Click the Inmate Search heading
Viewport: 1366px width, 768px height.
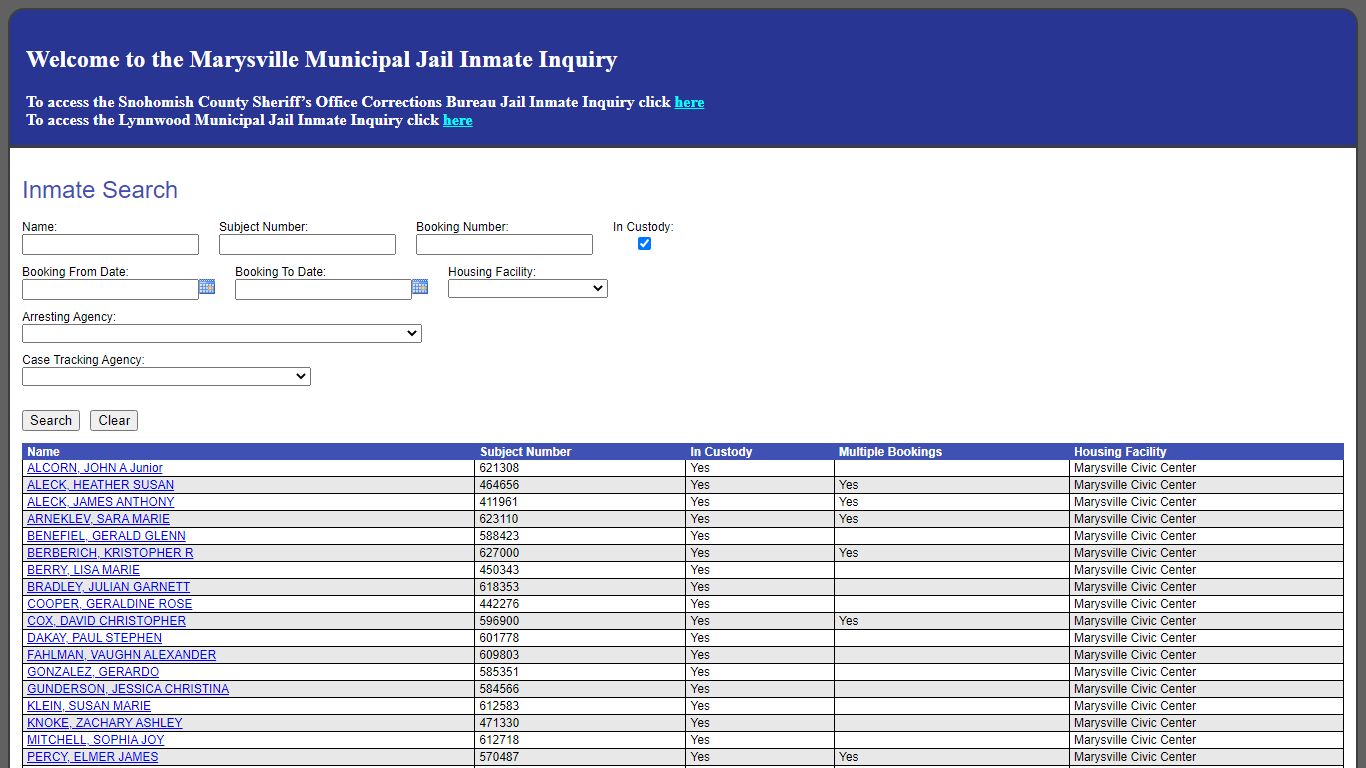[x=100, y=190]
